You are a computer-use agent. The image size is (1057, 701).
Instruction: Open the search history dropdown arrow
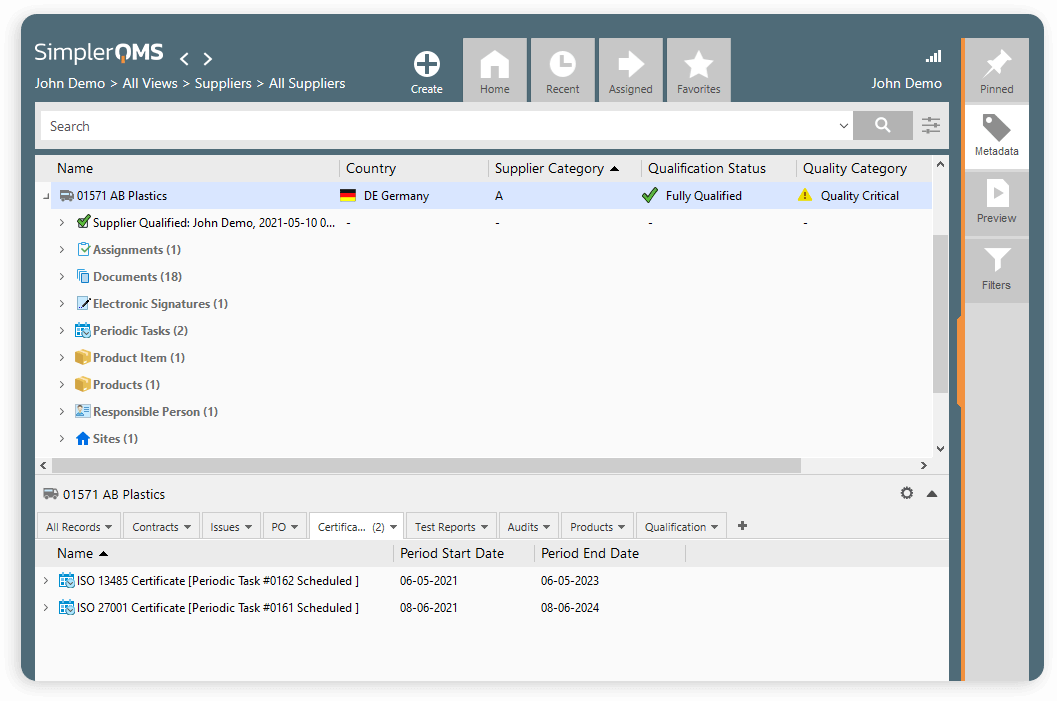click(x=843, y=126)
